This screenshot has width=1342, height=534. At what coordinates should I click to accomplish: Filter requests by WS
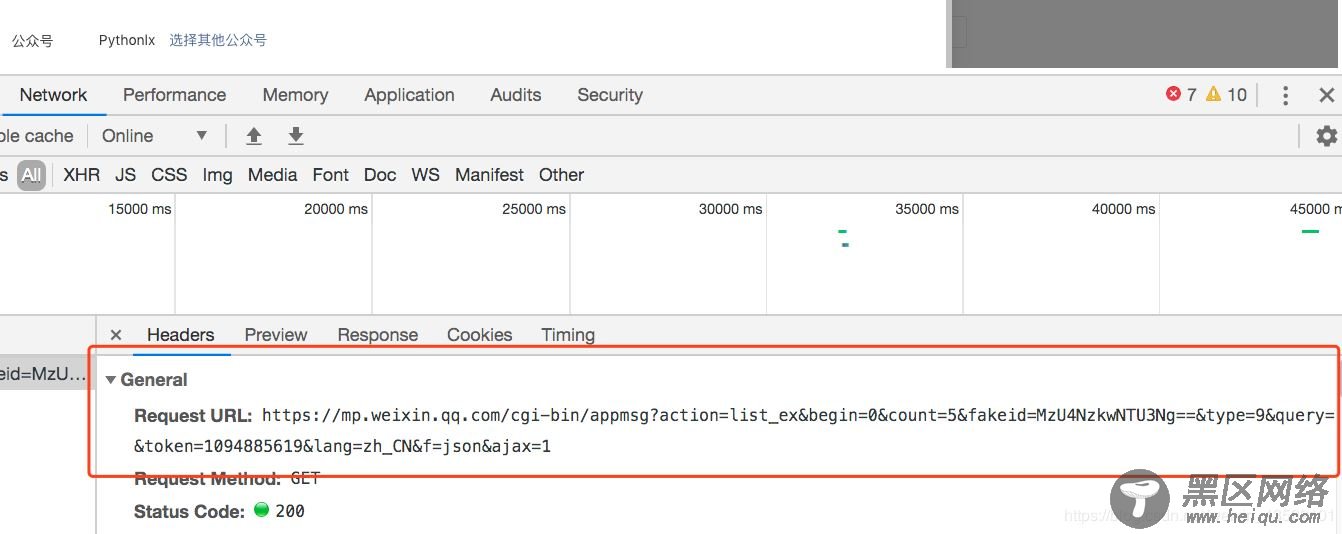426,175
